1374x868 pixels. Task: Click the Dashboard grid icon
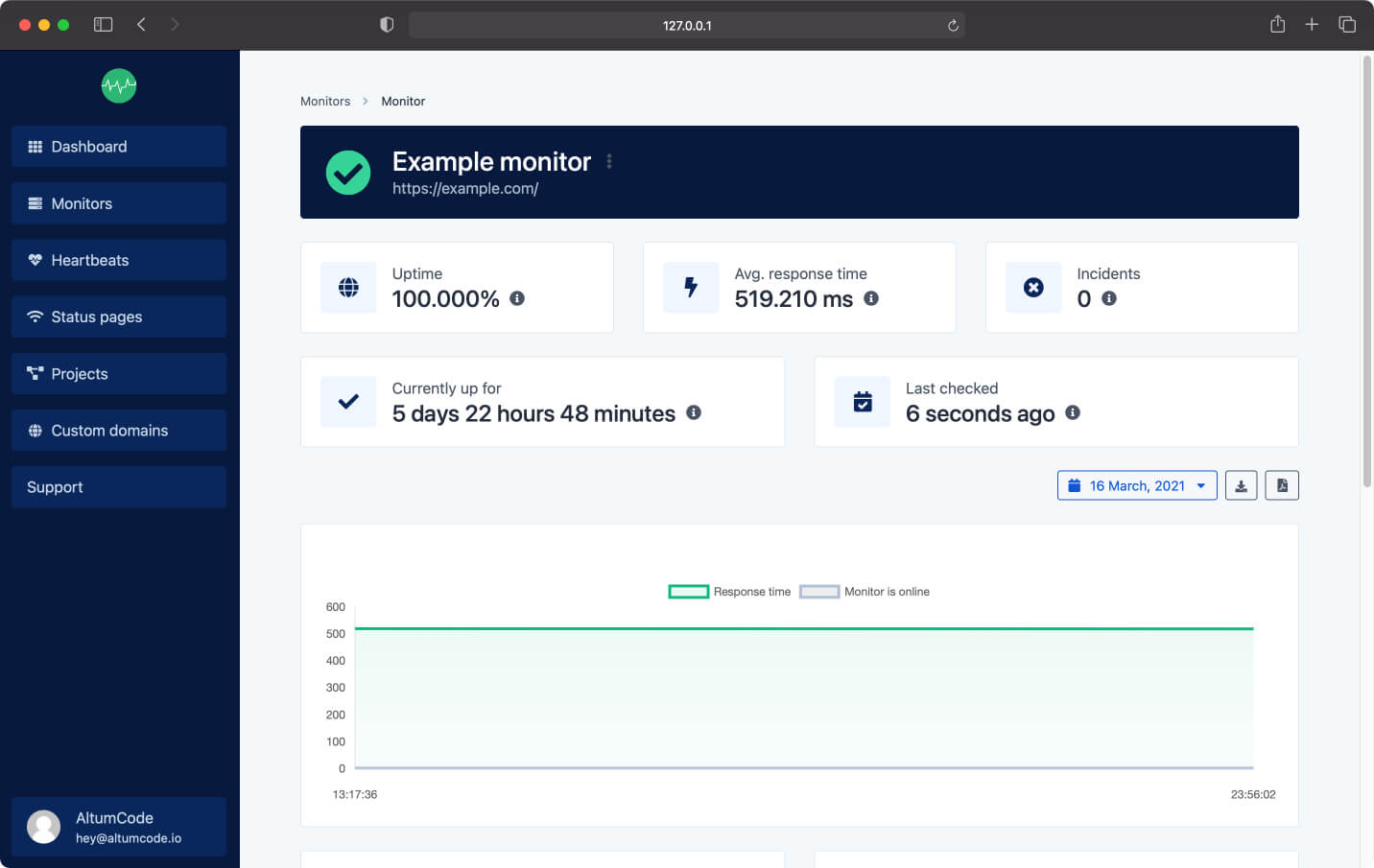tap(36, 147)
